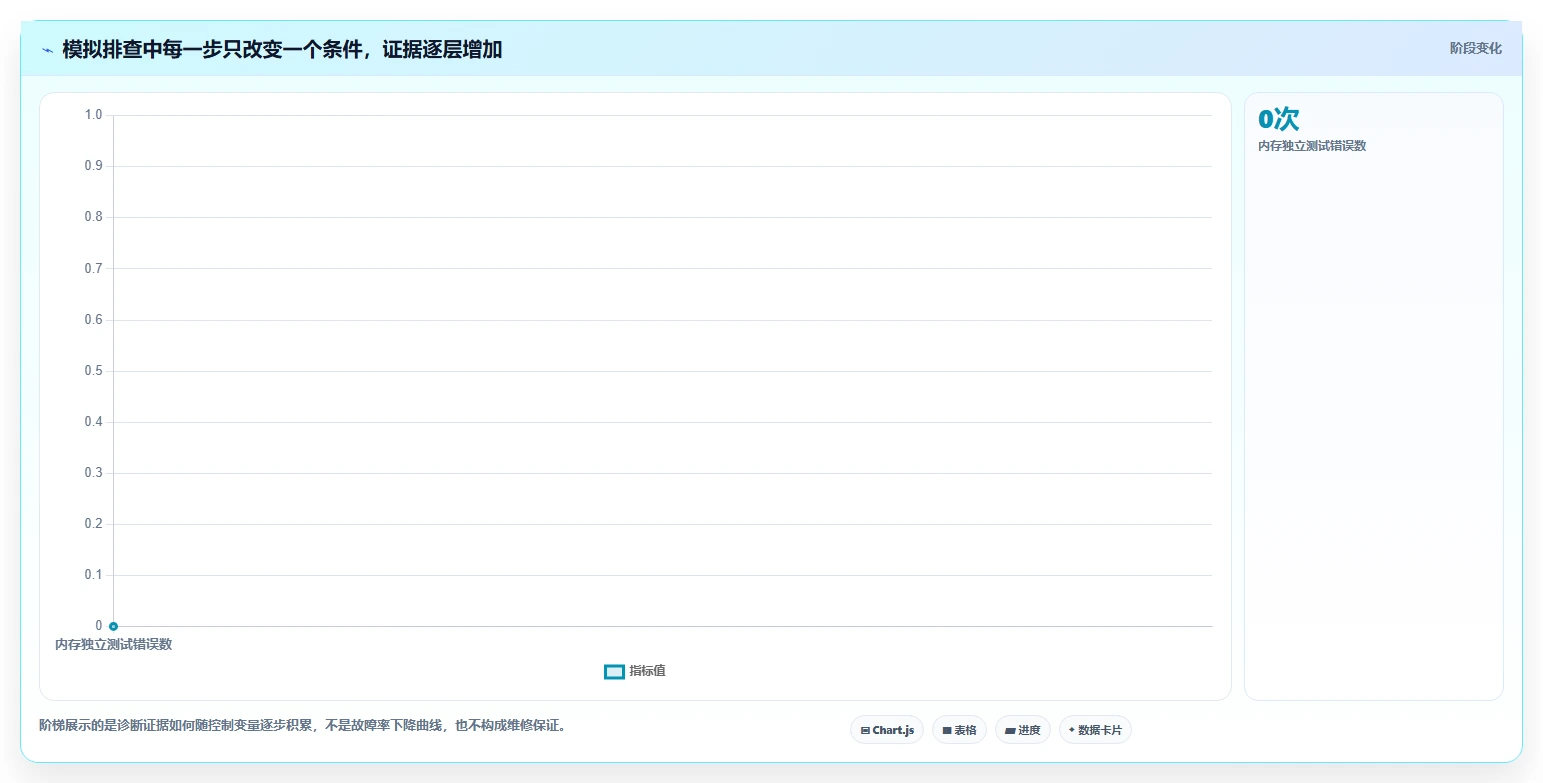
Task: Click the lightning icon beside the title
Action: click(x=47, y=50)
